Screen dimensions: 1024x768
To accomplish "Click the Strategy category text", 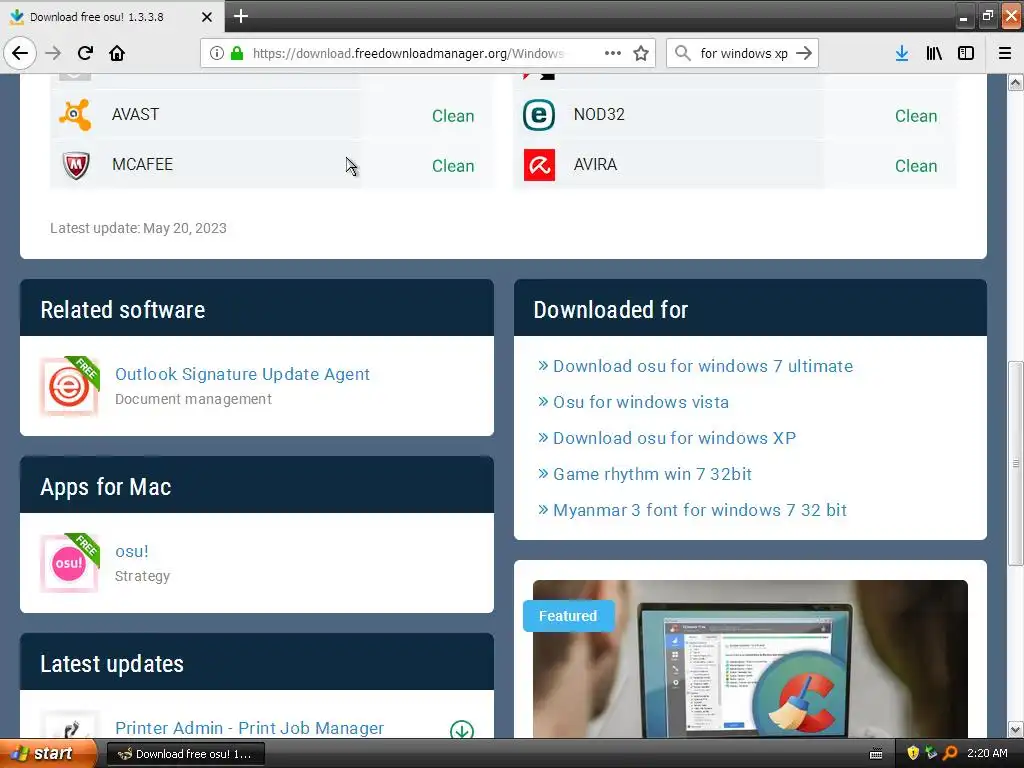I will click(142, 576).
